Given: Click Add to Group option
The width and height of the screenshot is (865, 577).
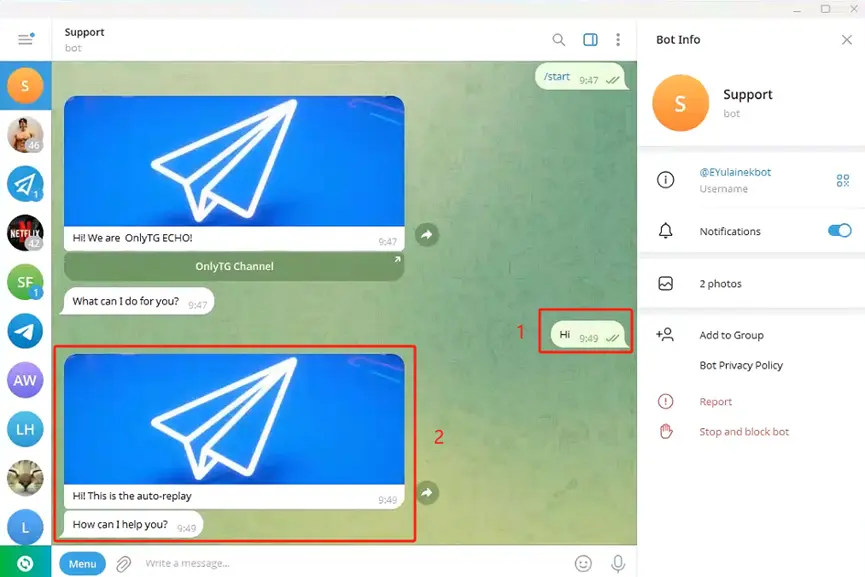Looking at the screenshot, I should click(731, 336).
